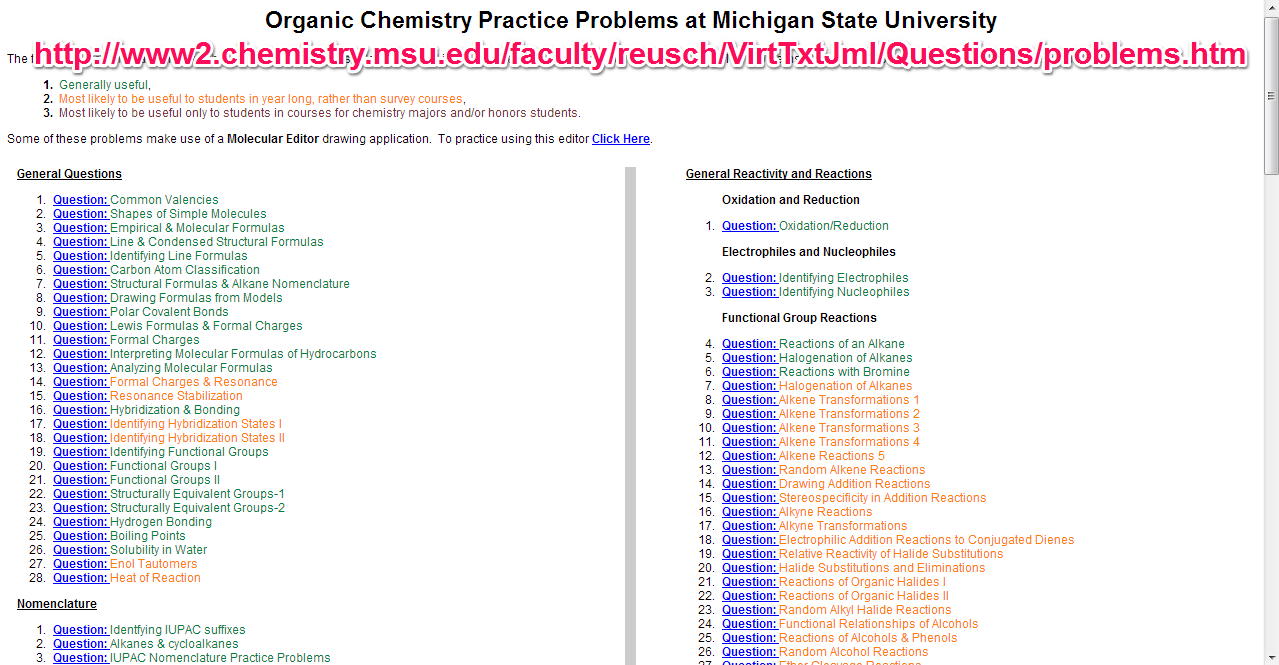
Task: Go to Question link for Hybridization & Bonding
Action: click(80, 410)
